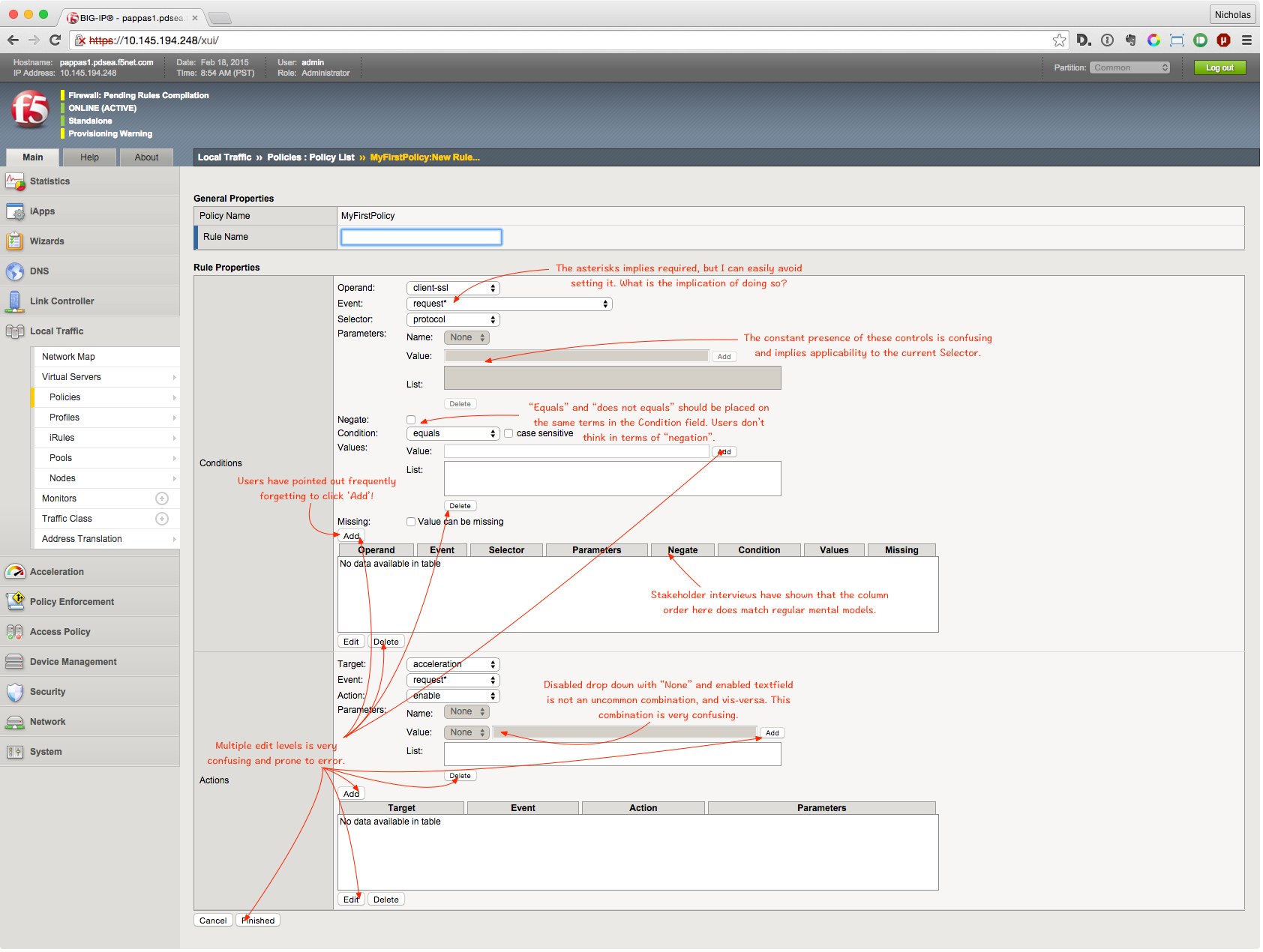1263x952 pixels.
Task: Reload the browser page
Action: [55, 40]
